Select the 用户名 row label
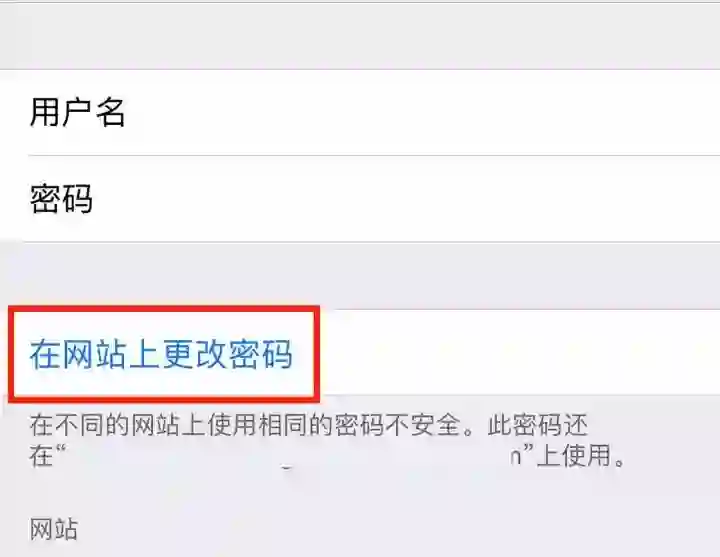 point(77,112)
